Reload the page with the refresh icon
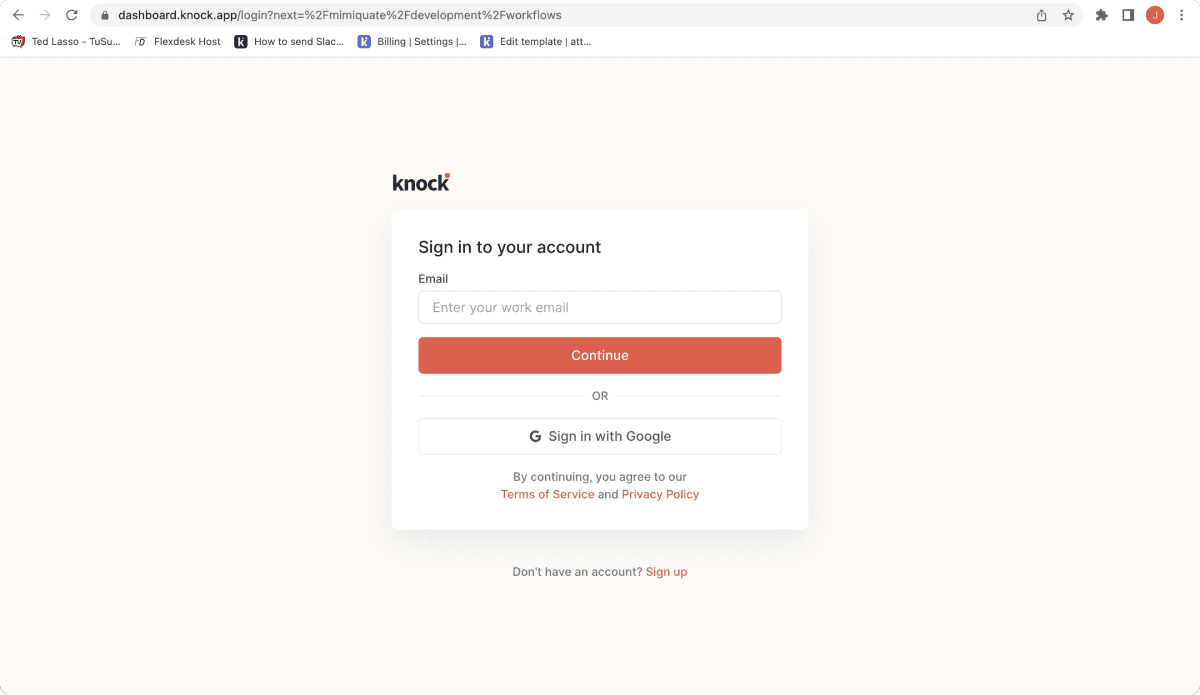This screenshot has width=1200, height=695. click(x=70, y=15)
